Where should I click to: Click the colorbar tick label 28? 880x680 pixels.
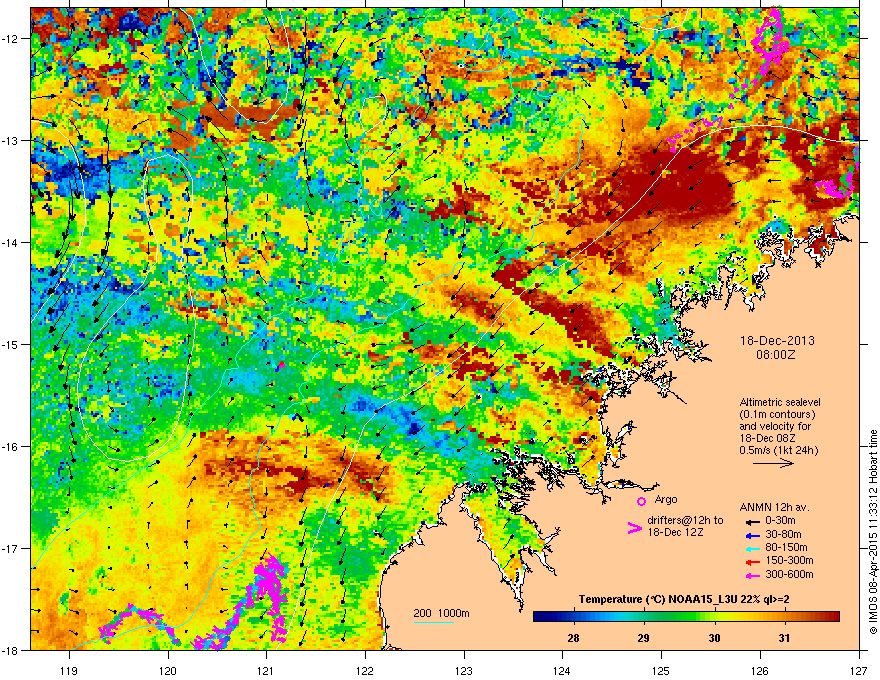tap(573, 638)
